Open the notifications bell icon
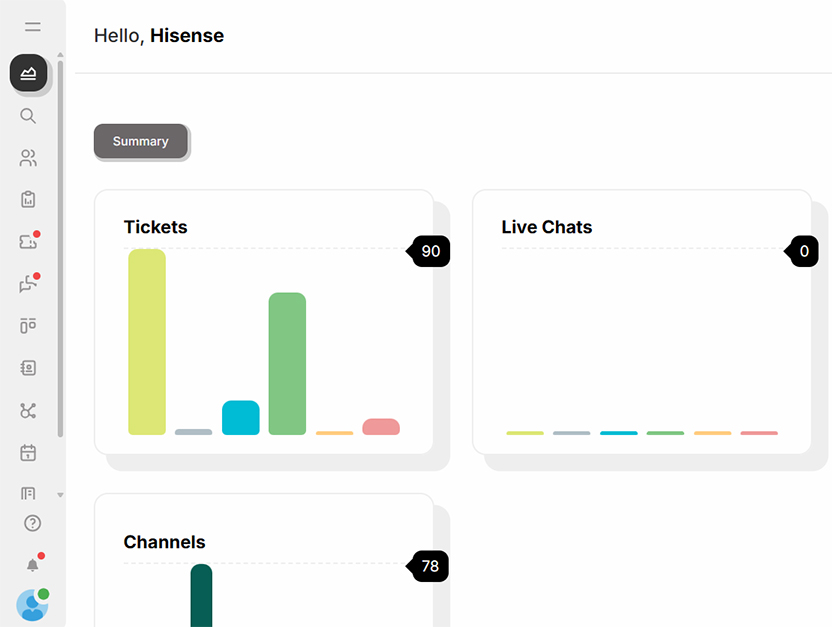This screenshot has height=627, width=832. (x=32, y=565)
